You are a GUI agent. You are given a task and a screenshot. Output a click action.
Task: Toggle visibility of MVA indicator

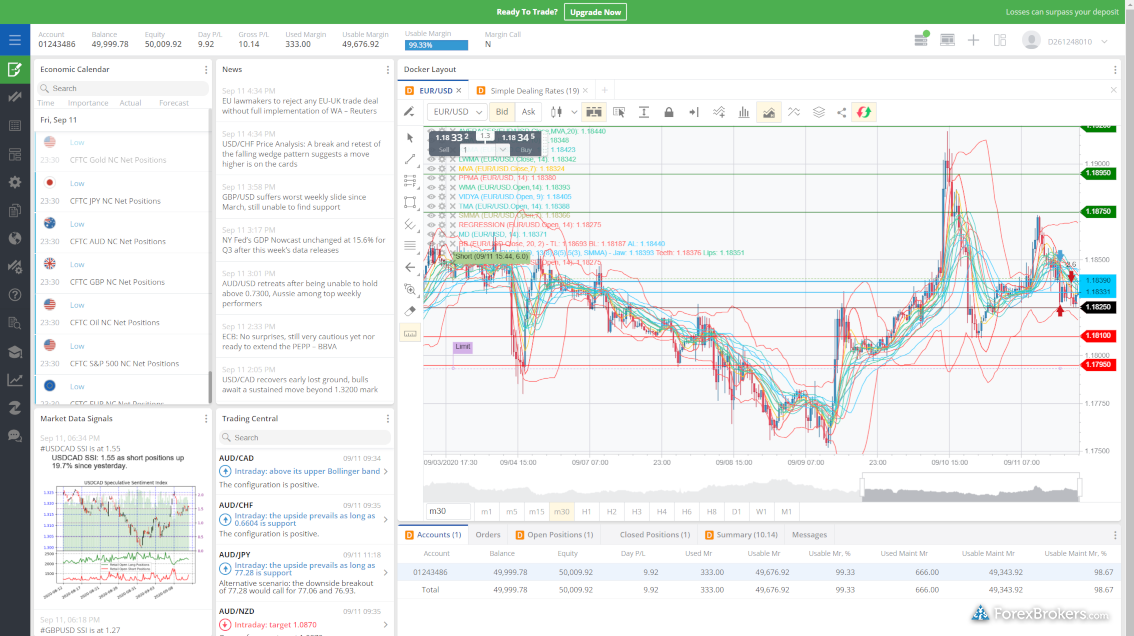[x=432, y=169]
